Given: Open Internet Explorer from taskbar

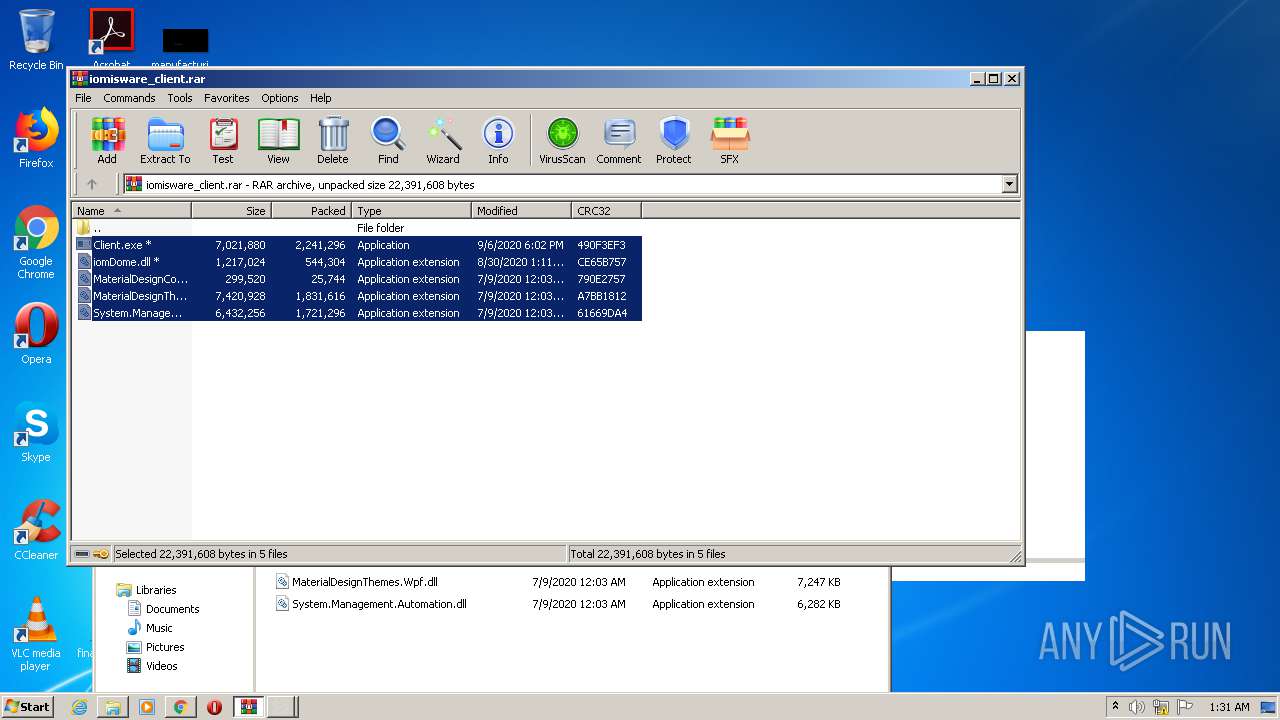Looking at the screenshot, I should 79,707.
